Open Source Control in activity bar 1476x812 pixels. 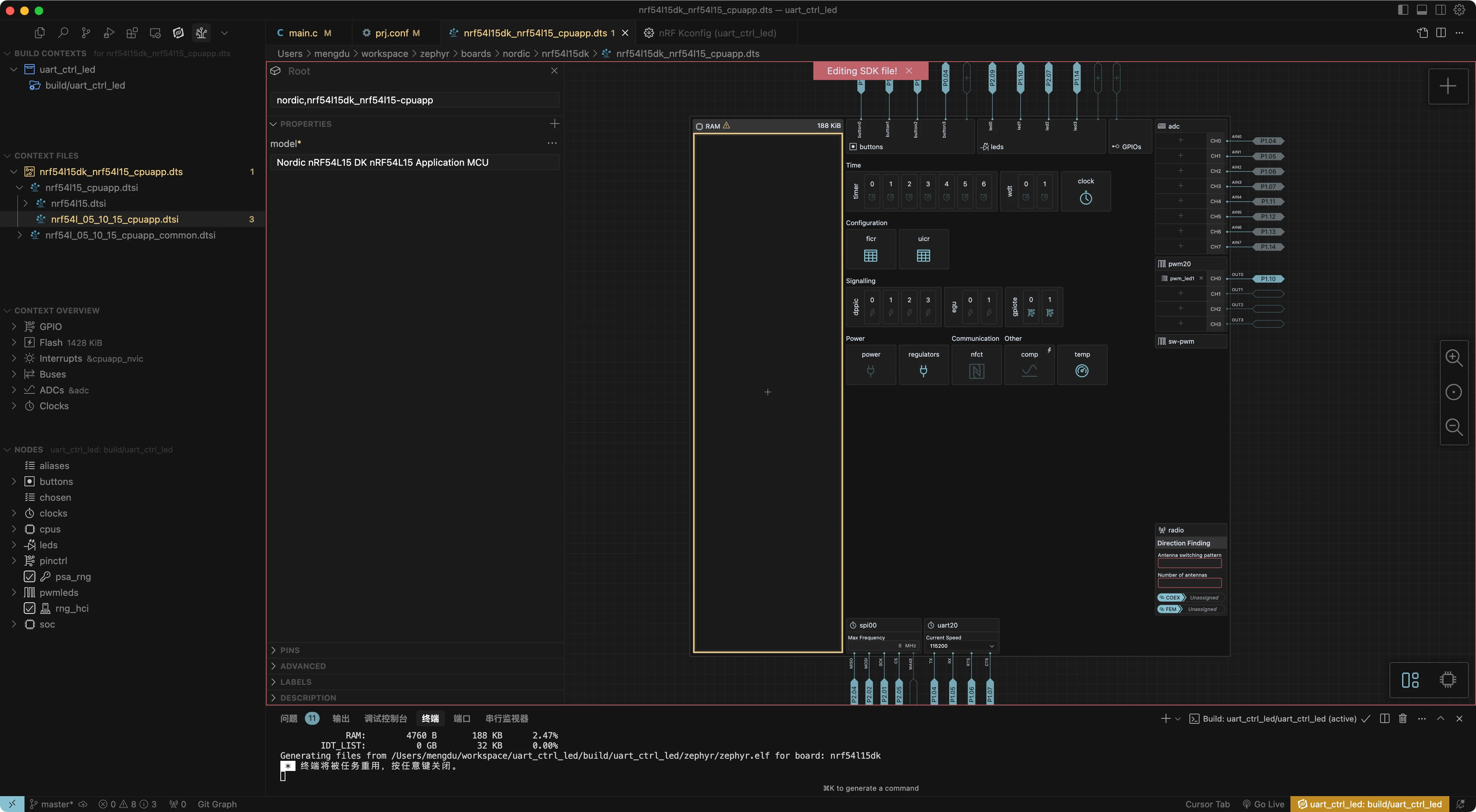click(86, 33)
